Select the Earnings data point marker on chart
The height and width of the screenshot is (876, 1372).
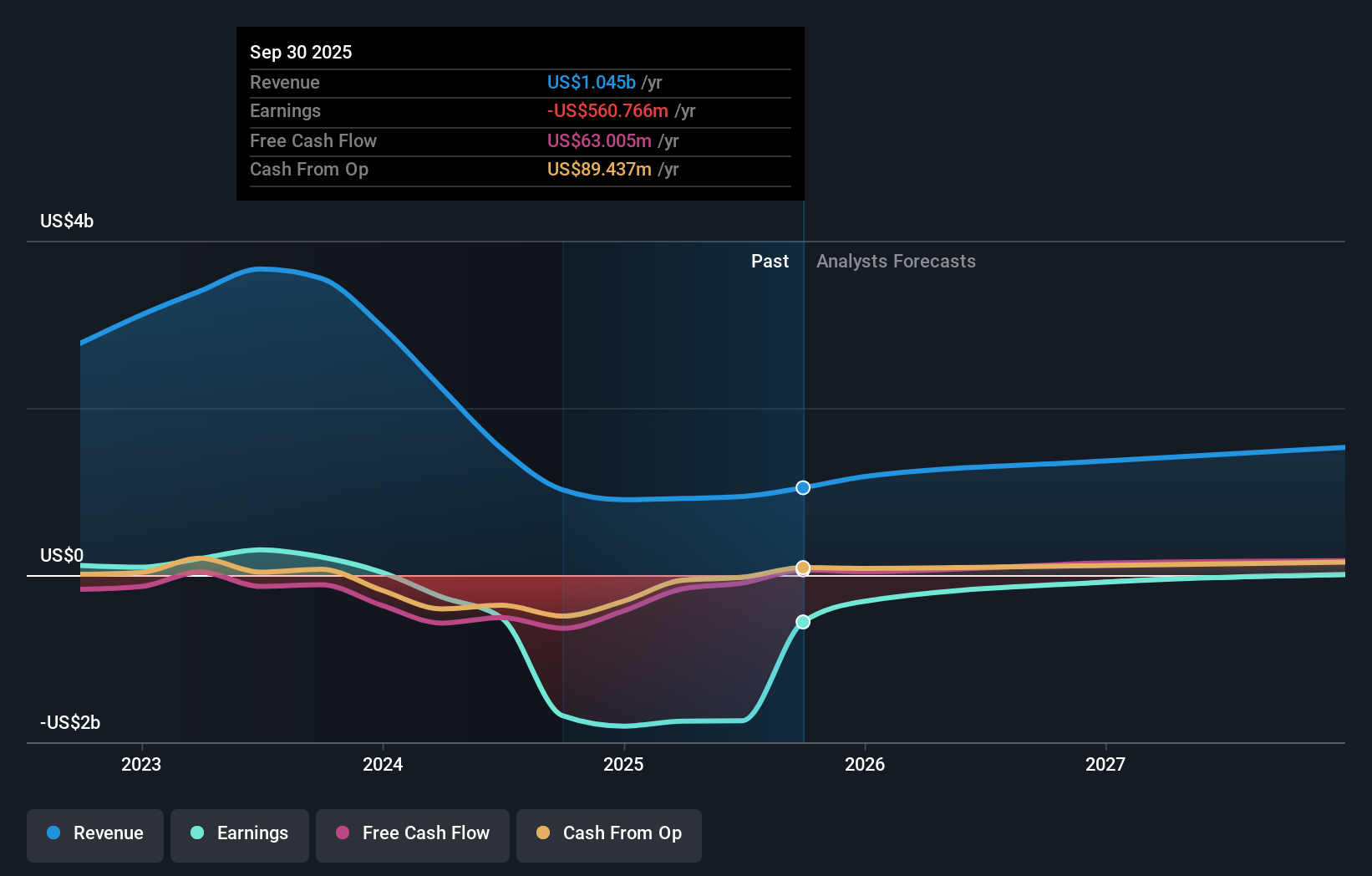[x=802, y=621]
